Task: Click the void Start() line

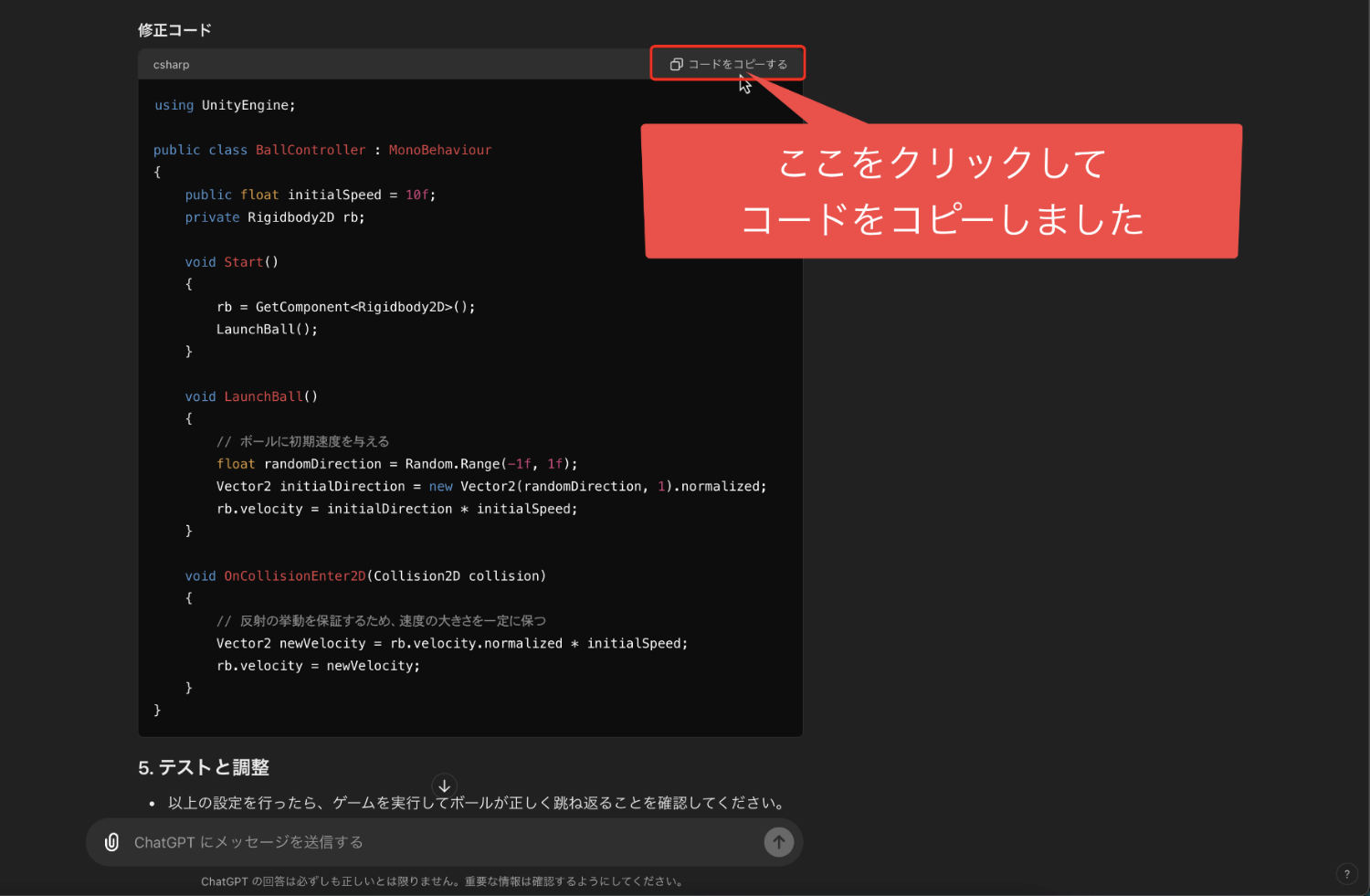Action: click(x=232, y=262)
